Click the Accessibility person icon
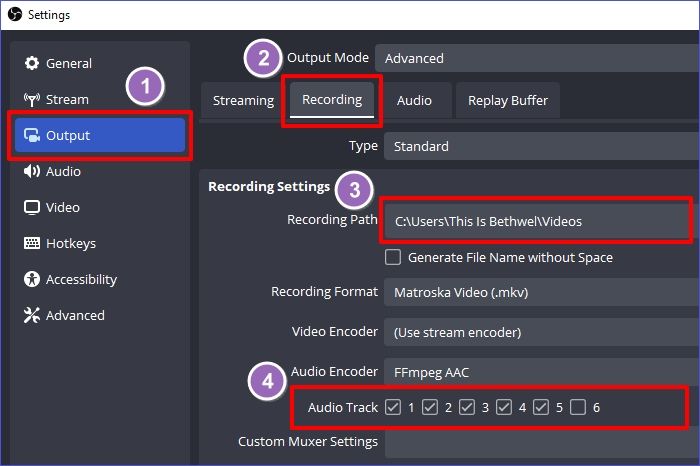The image size is (700, 466). coord(31,279)
